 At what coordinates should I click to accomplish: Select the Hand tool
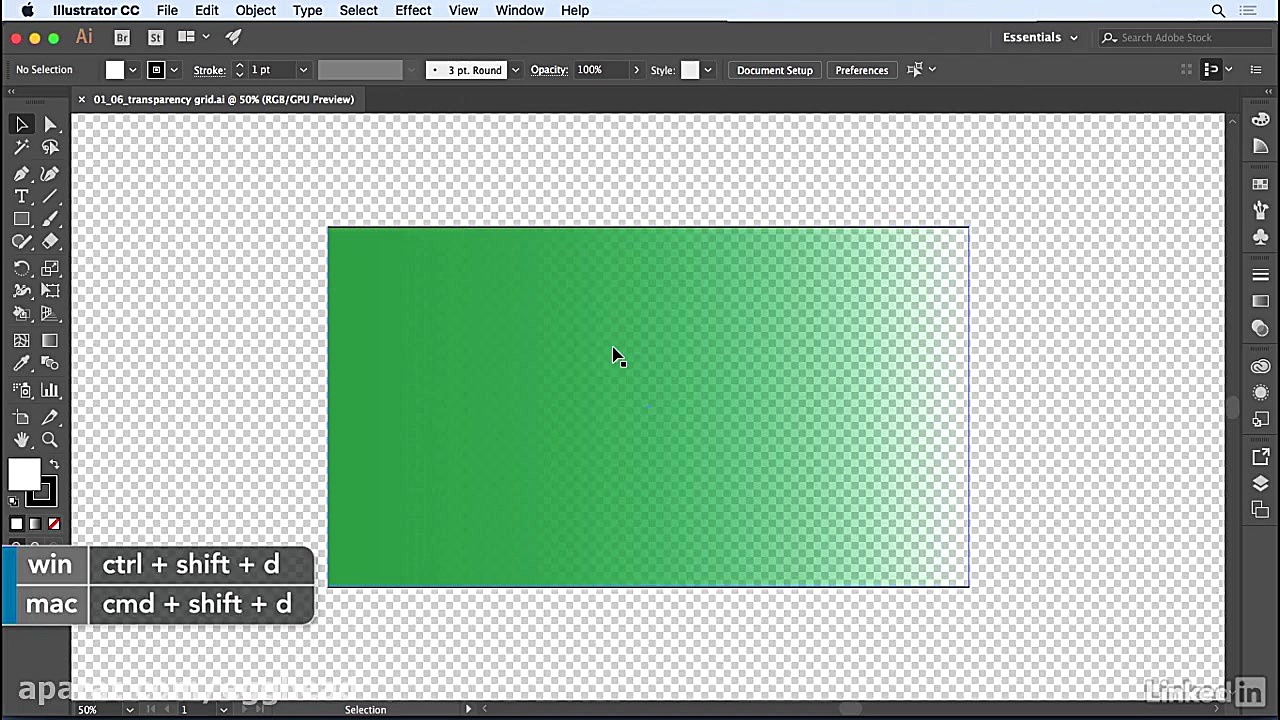(22, 440)
